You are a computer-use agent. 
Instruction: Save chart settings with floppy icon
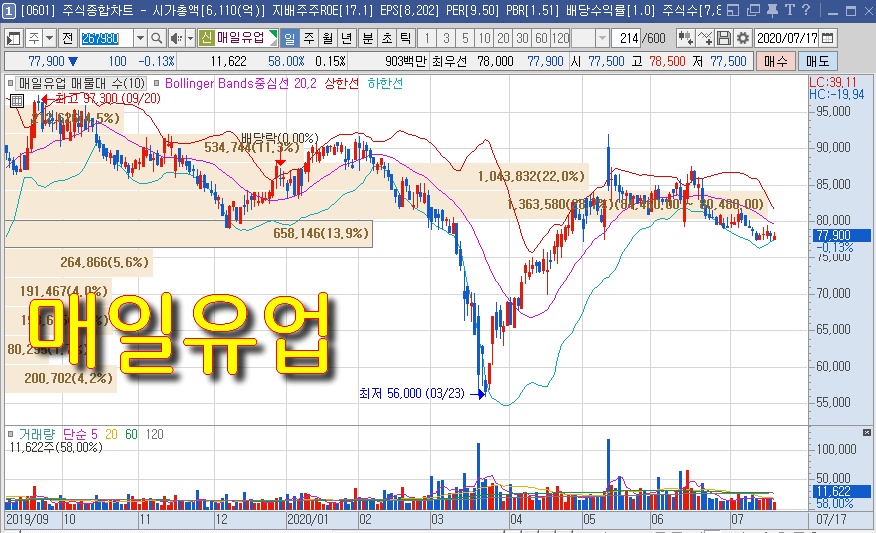click(x=723, y=39)
